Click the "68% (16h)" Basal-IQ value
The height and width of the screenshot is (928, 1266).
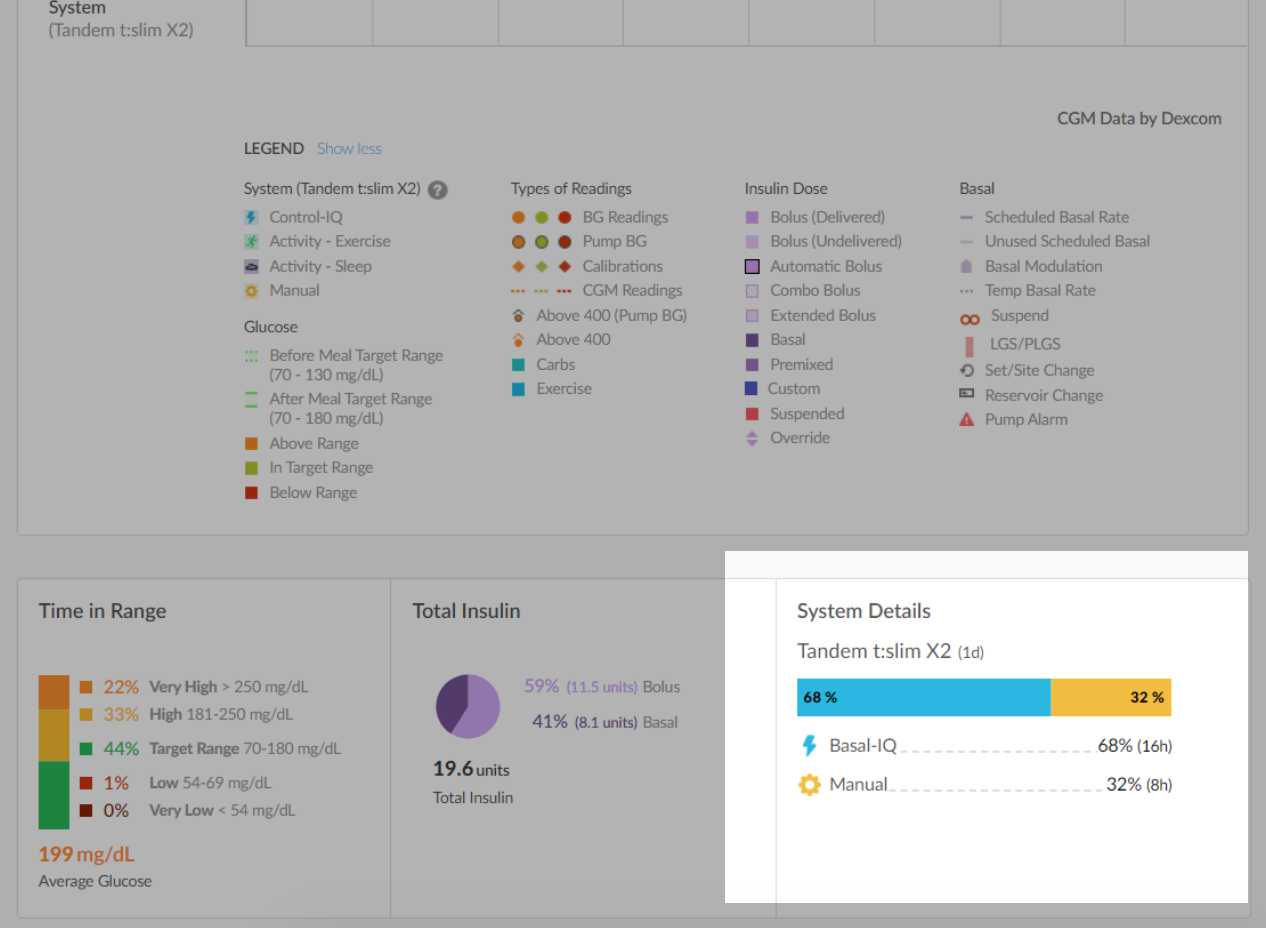pyautogui.click(x=1134, y=746)
